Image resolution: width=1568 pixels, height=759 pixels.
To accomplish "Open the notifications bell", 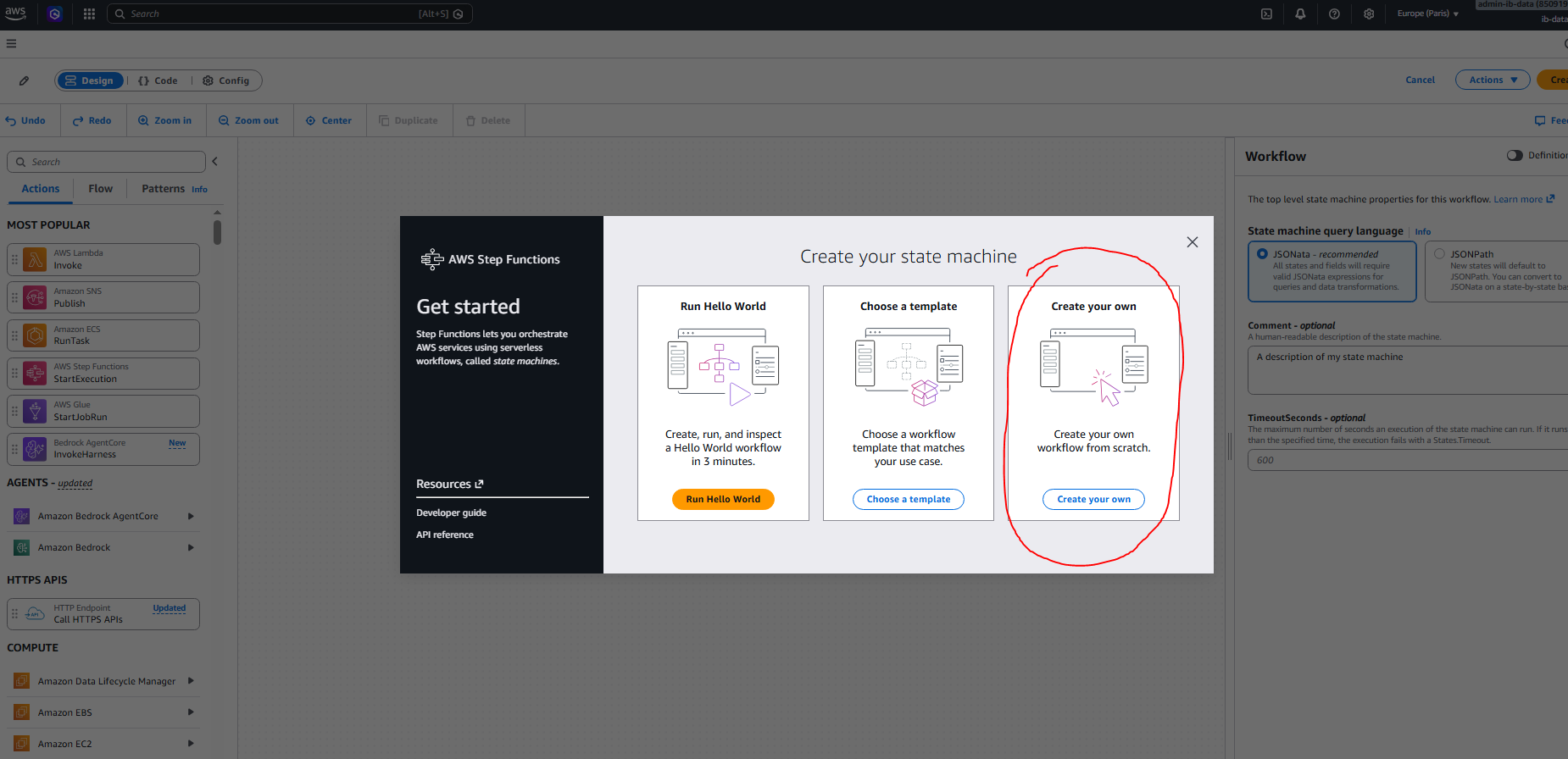I will (x=1300, y=14).
